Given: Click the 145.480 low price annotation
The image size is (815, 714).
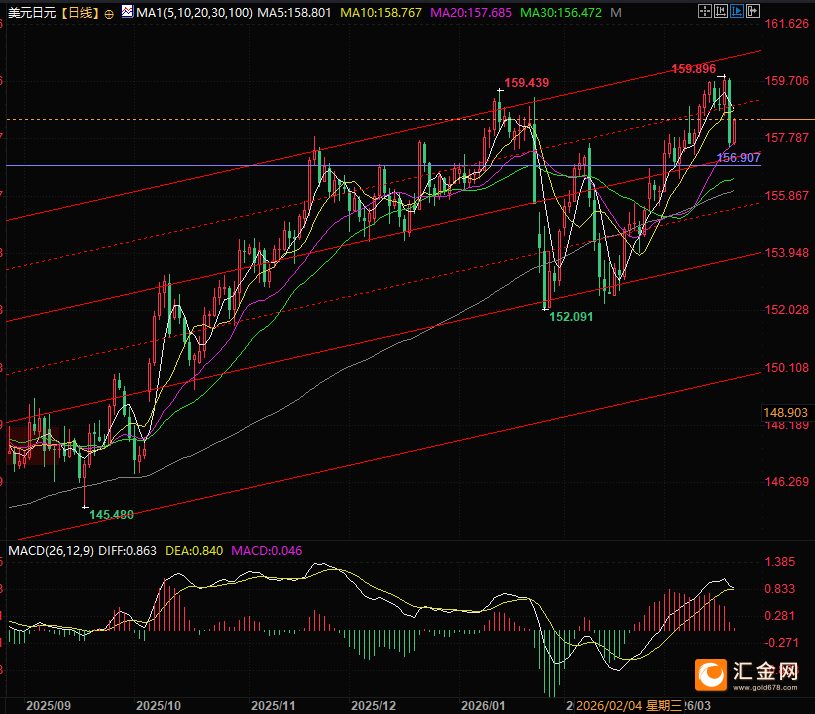Looking at the screenshot, I should [111, 514].
